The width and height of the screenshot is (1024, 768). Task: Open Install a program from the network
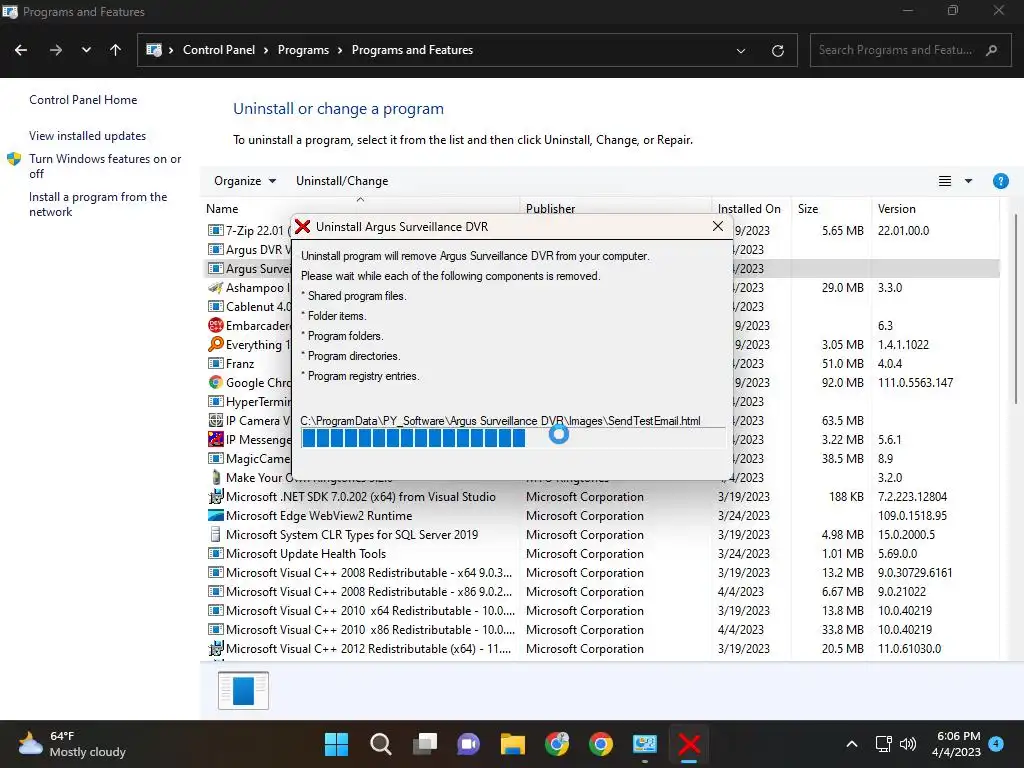coord(98,204)
